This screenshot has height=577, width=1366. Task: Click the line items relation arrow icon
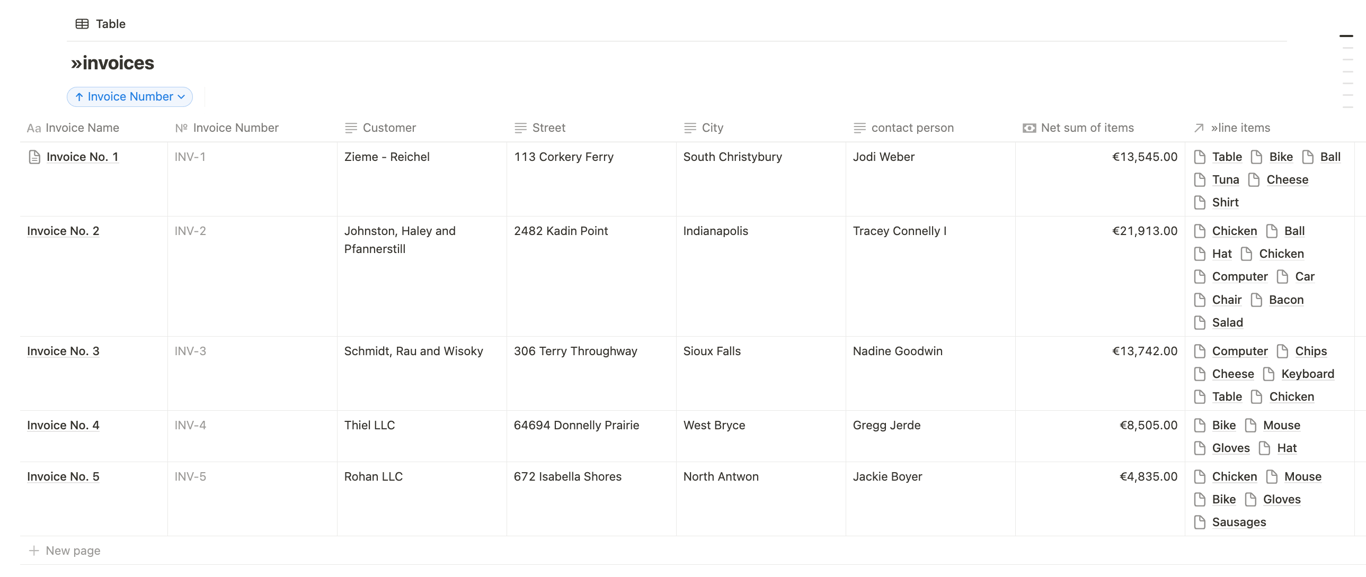(x=1198, y=128)
